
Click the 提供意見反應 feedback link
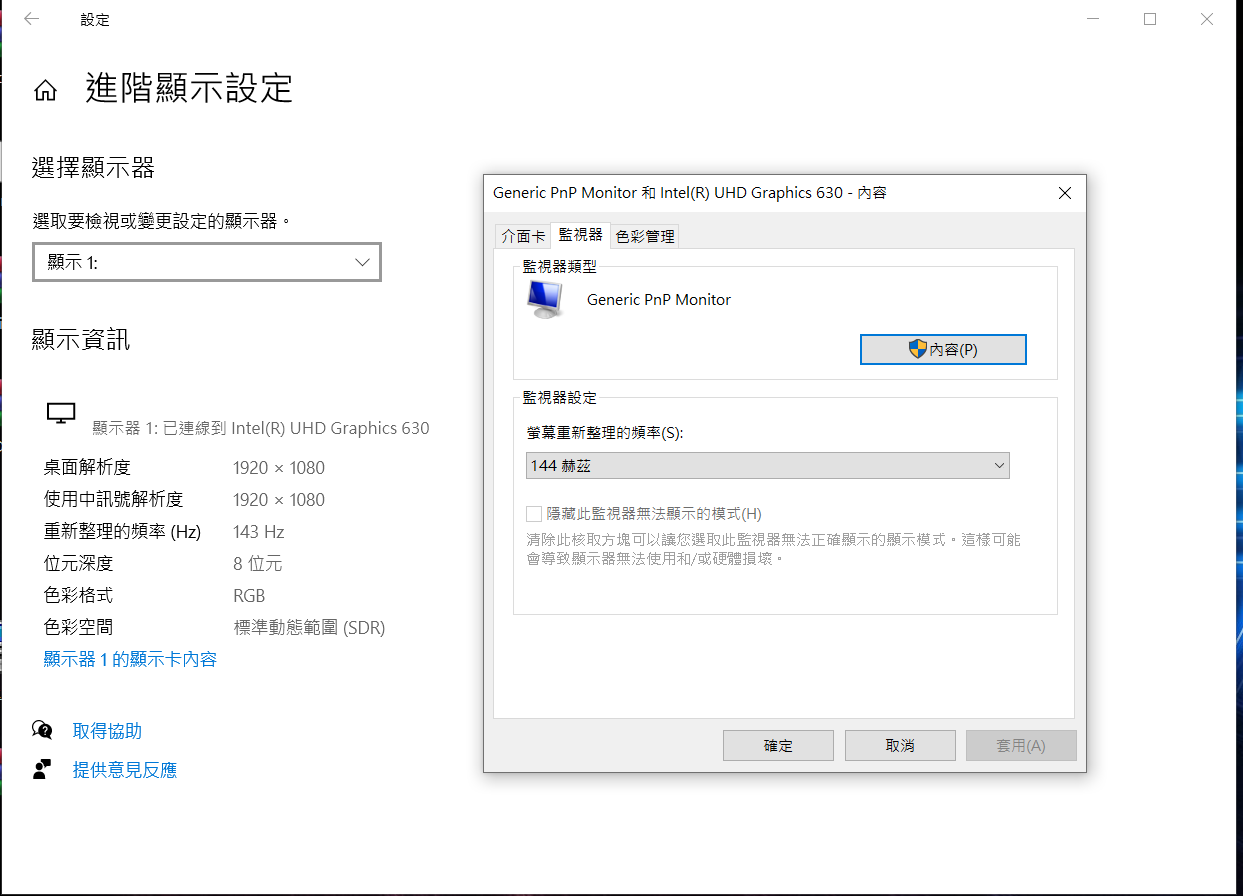click(x=125, y=770)
